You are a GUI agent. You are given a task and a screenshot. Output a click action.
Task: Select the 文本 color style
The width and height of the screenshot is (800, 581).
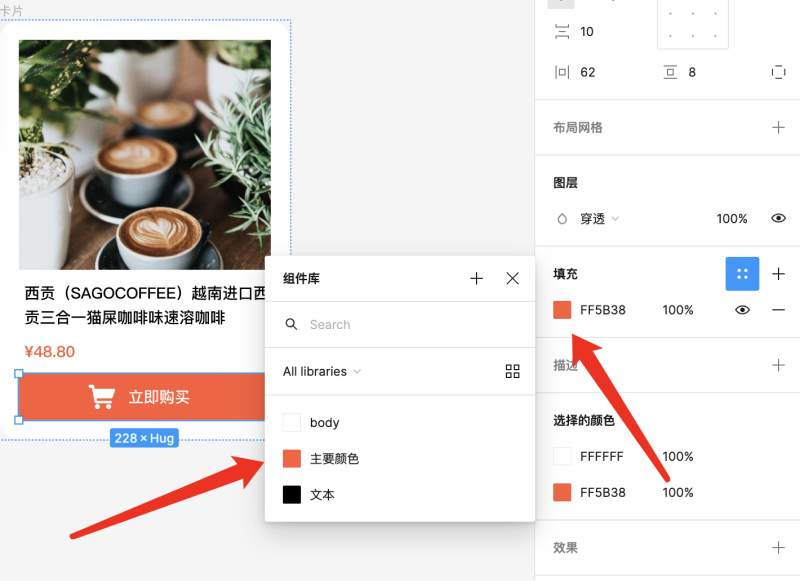(322, 495)
